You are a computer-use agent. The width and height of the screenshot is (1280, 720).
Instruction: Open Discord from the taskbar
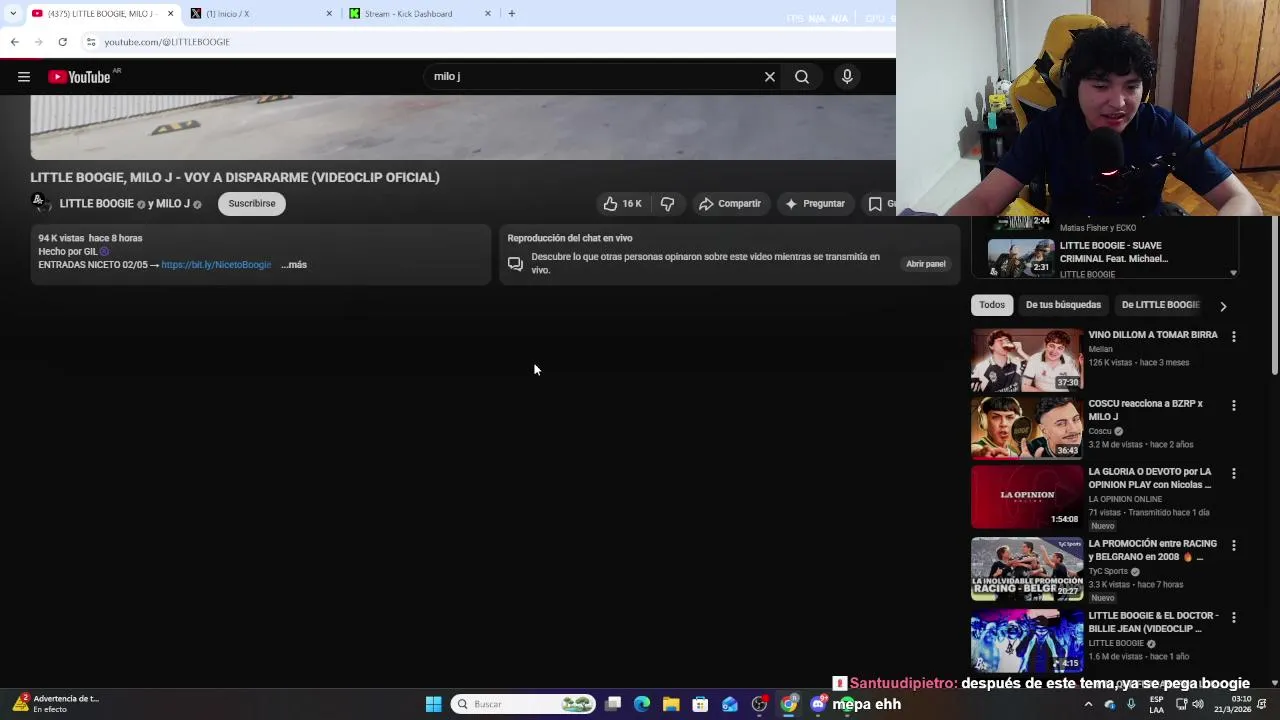pos(818,704)
